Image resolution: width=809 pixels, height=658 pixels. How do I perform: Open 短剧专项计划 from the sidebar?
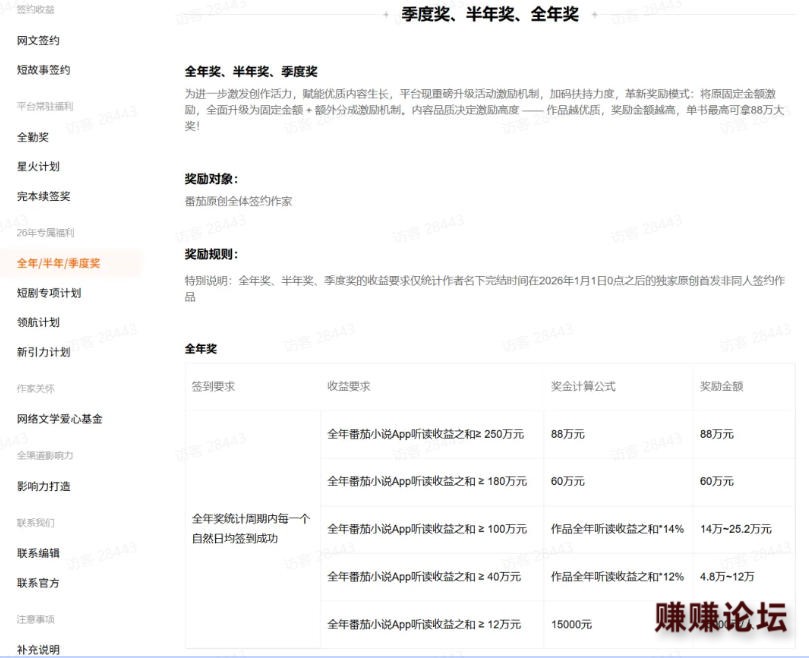click(49, 293)
